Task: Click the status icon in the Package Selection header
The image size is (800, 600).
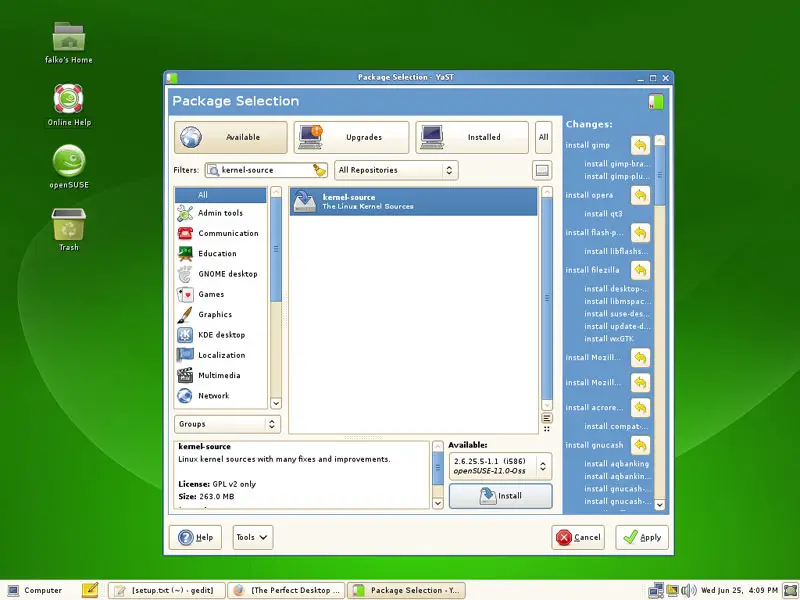Action: 656,102
